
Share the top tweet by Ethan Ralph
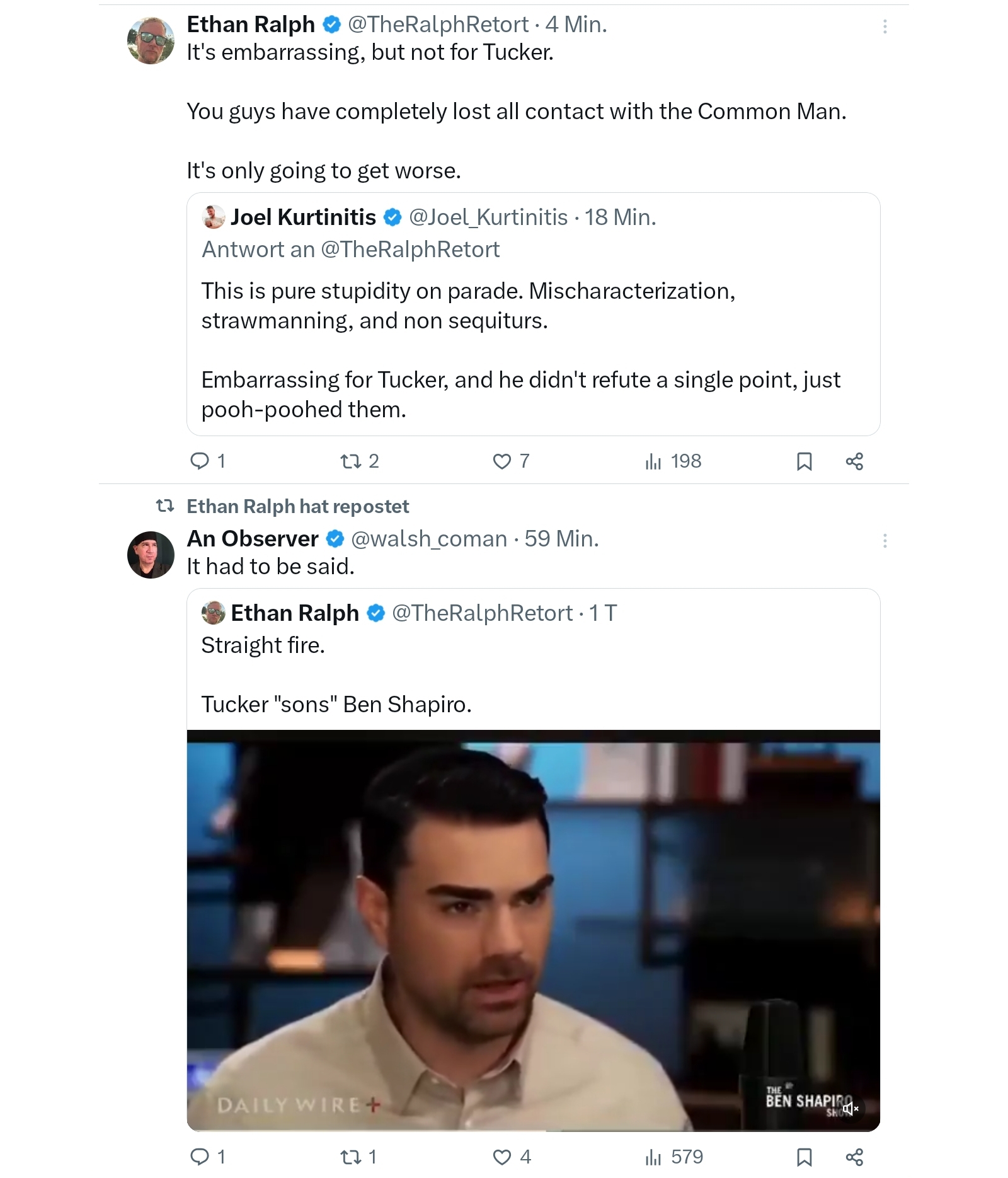pyautogui.click(x=854, y=461)
